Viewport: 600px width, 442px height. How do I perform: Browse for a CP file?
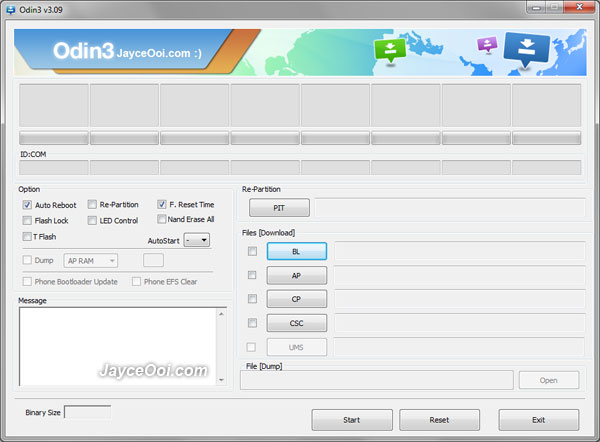click(x=297, y=299)
